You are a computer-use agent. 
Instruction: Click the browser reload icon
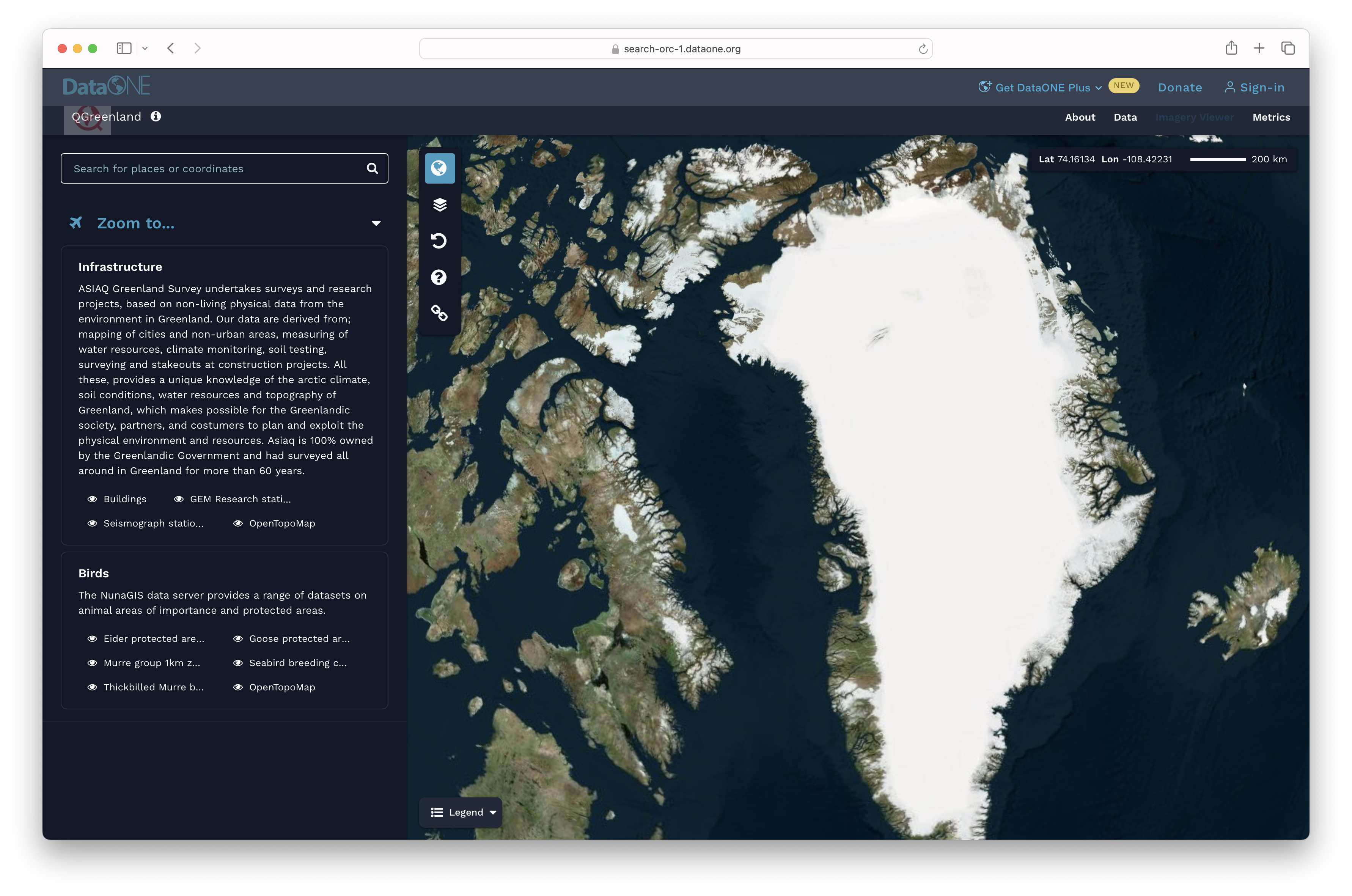[x=922, y=49]
